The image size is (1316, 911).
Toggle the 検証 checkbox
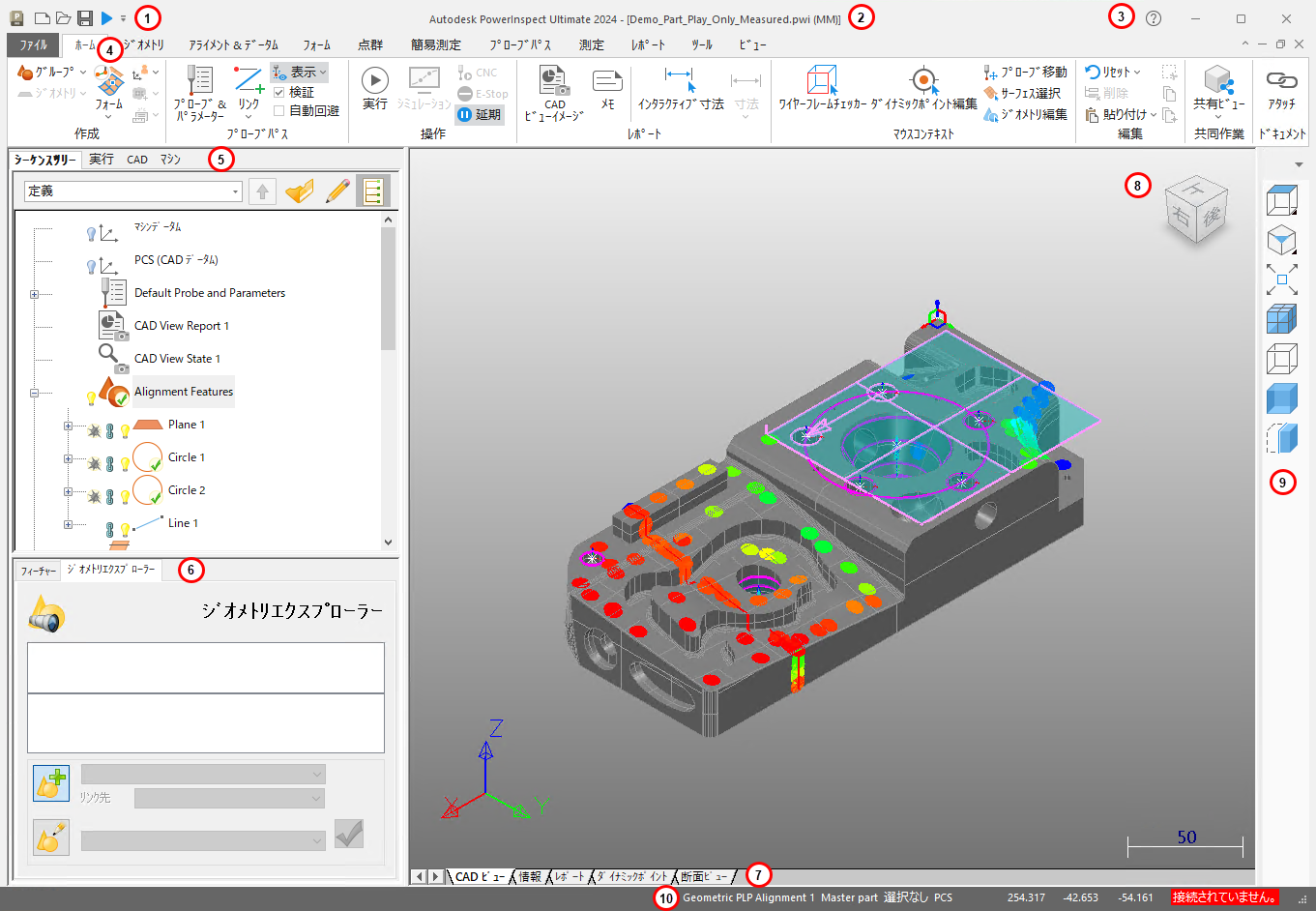278,92
